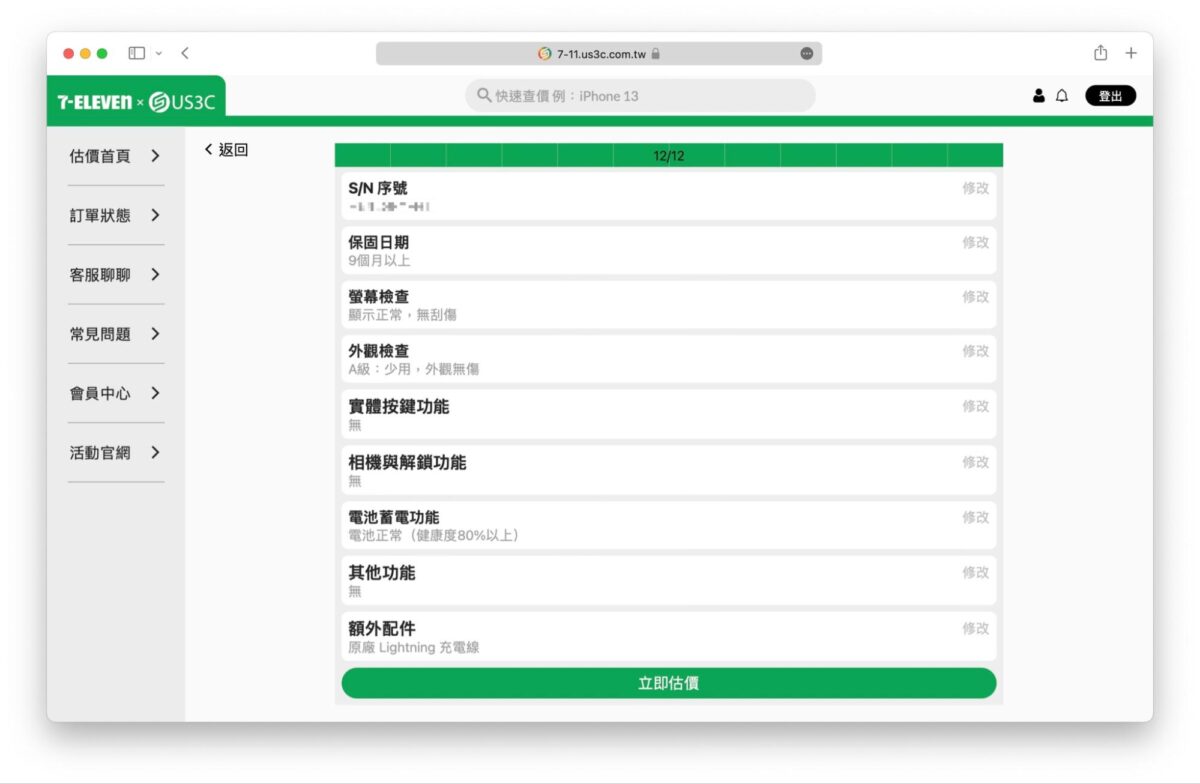The image size is (1200, 784).
Task: Click the text 9個月以上
Action: tap(379, 260)
